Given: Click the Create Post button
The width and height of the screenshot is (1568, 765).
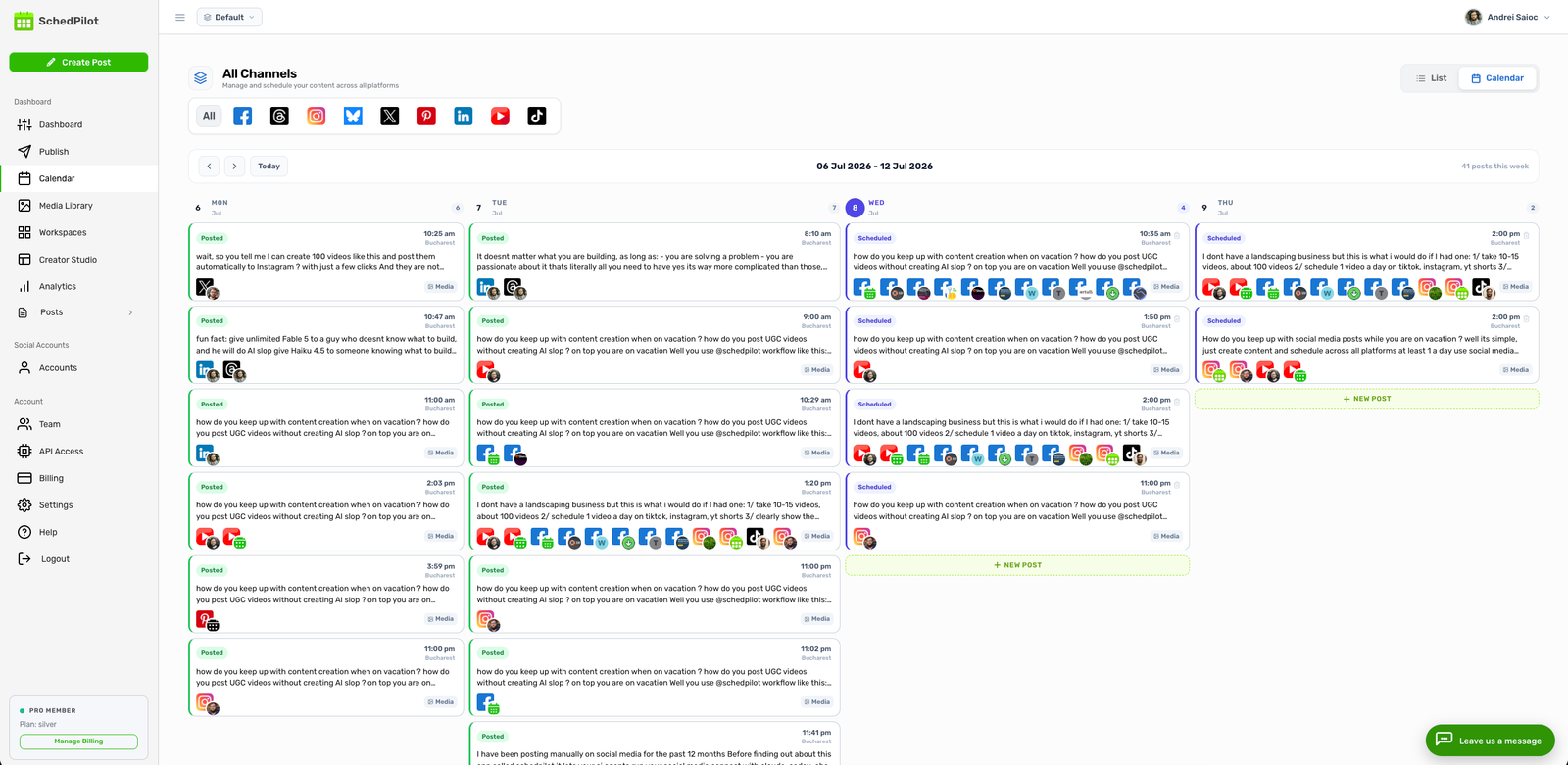Looking at the screenshot, I should [x=78, y=62].
